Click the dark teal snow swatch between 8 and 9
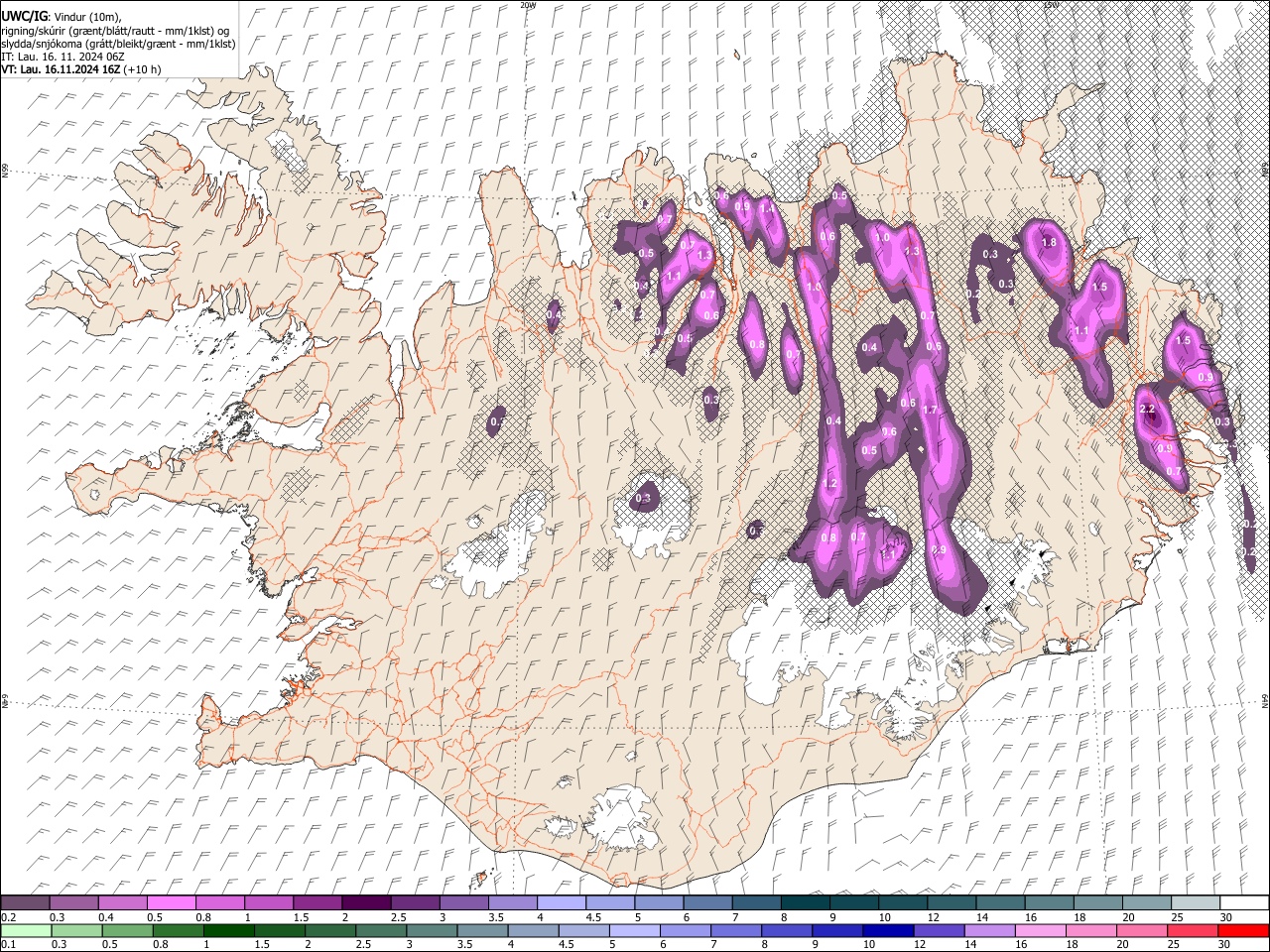 805,902
